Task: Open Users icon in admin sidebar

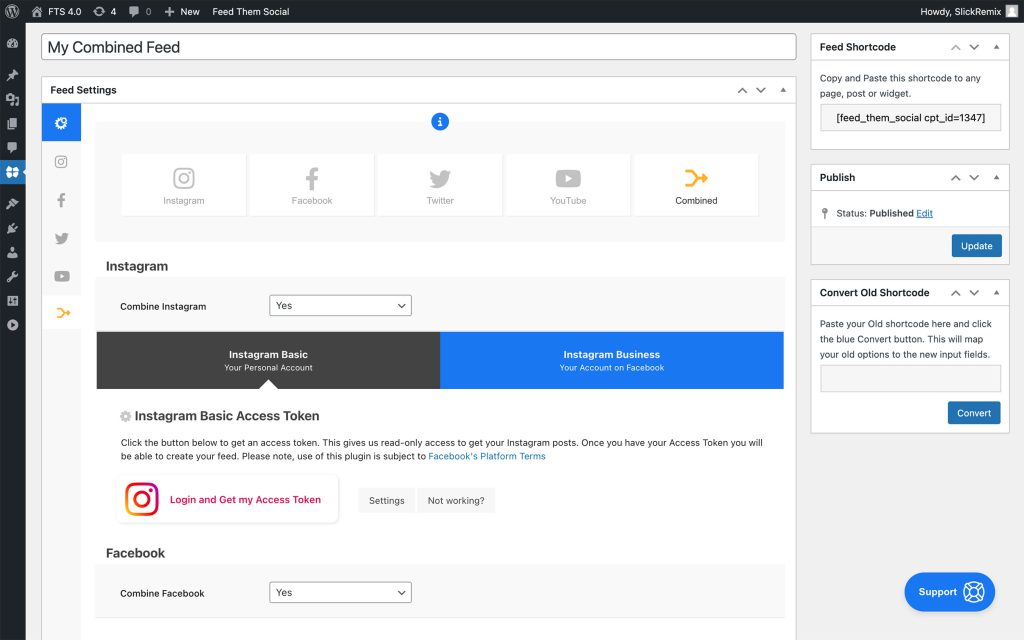Action: click(12, 253)
